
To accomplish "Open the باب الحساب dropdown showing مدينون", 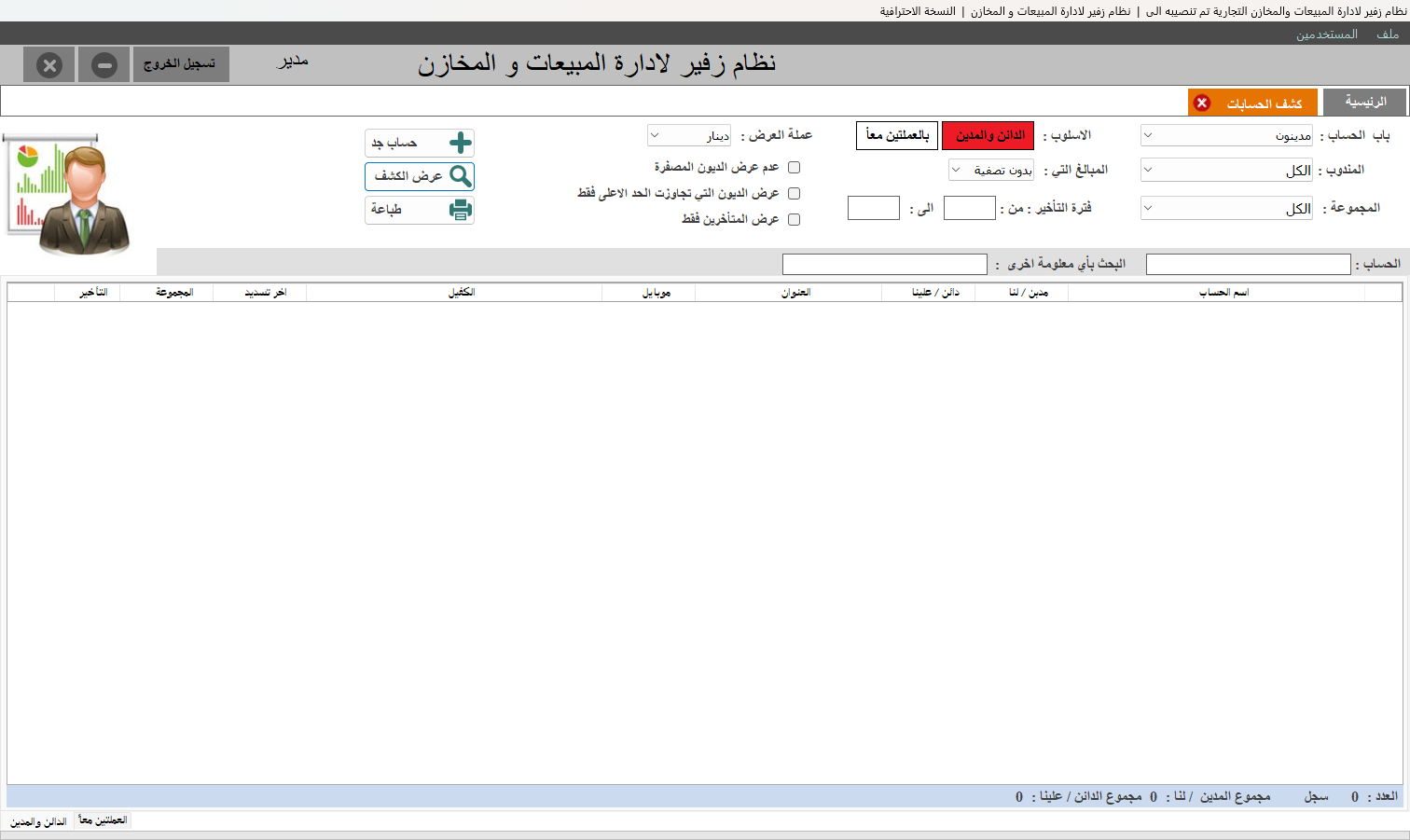I will [x=1226, y=135].
